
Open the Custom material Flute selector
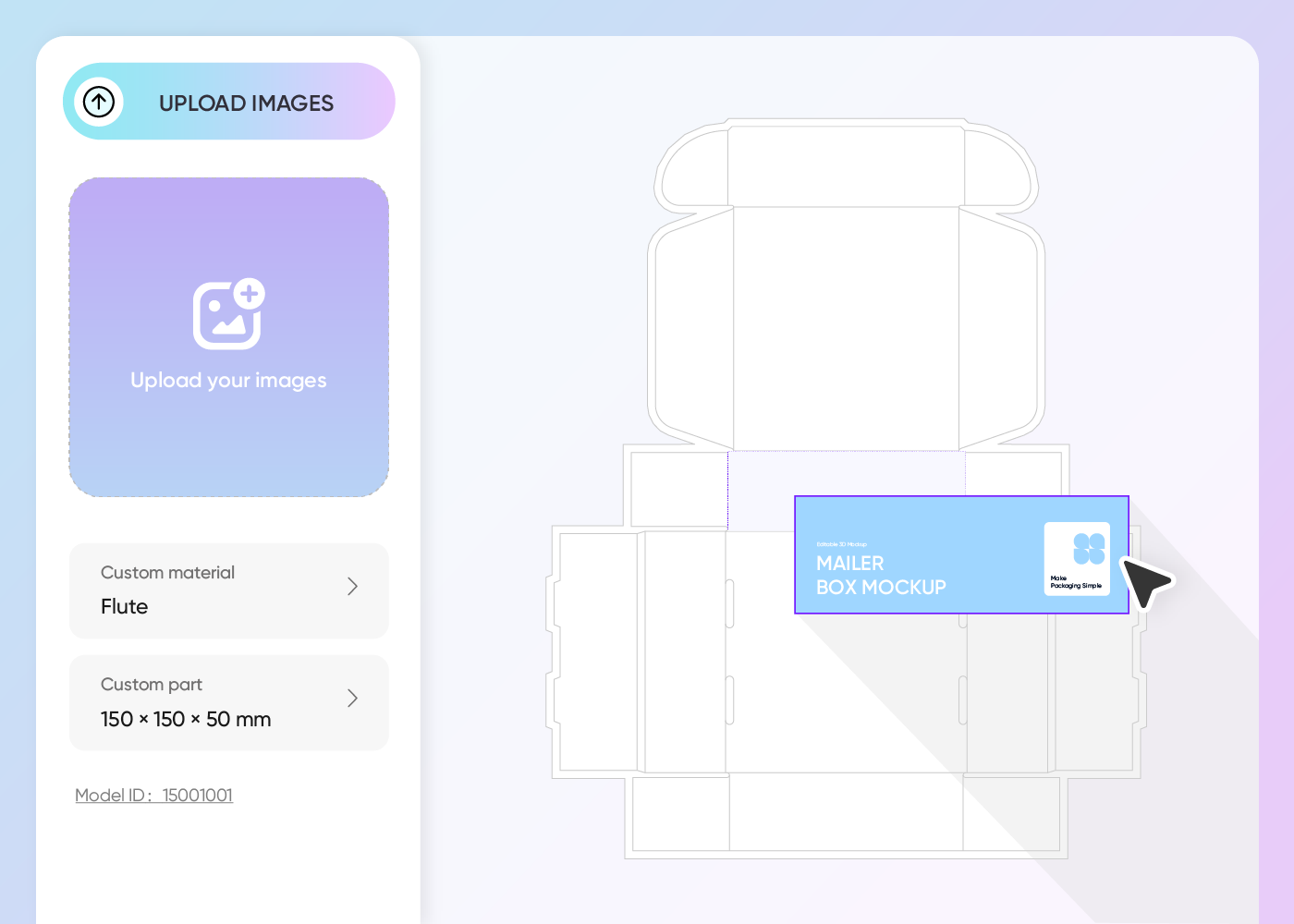point(229,590)
